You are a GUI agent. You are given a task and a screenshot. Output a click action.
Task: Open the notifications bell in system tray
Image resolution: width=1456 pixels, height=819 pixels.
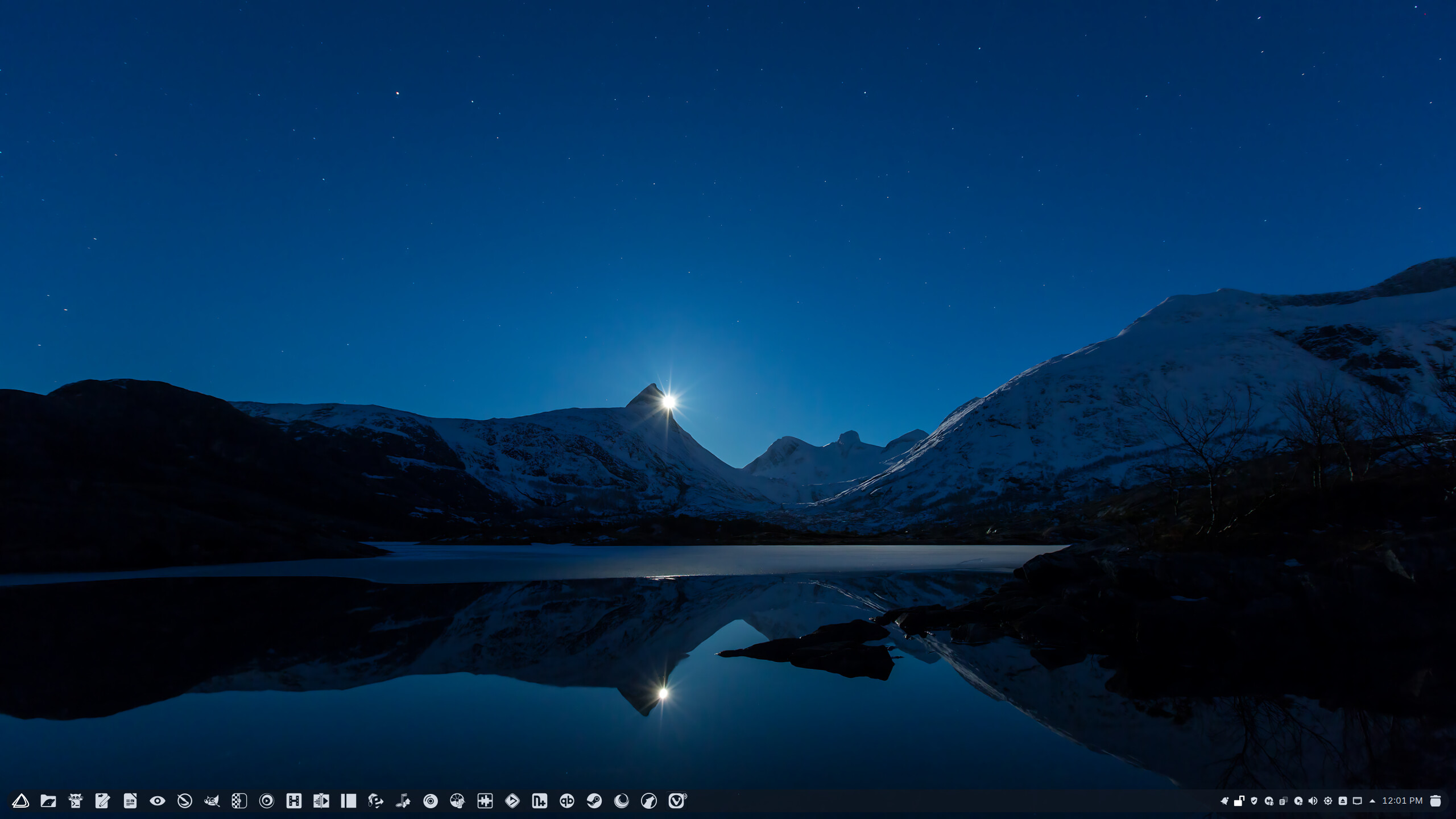tap(1225, 801)
